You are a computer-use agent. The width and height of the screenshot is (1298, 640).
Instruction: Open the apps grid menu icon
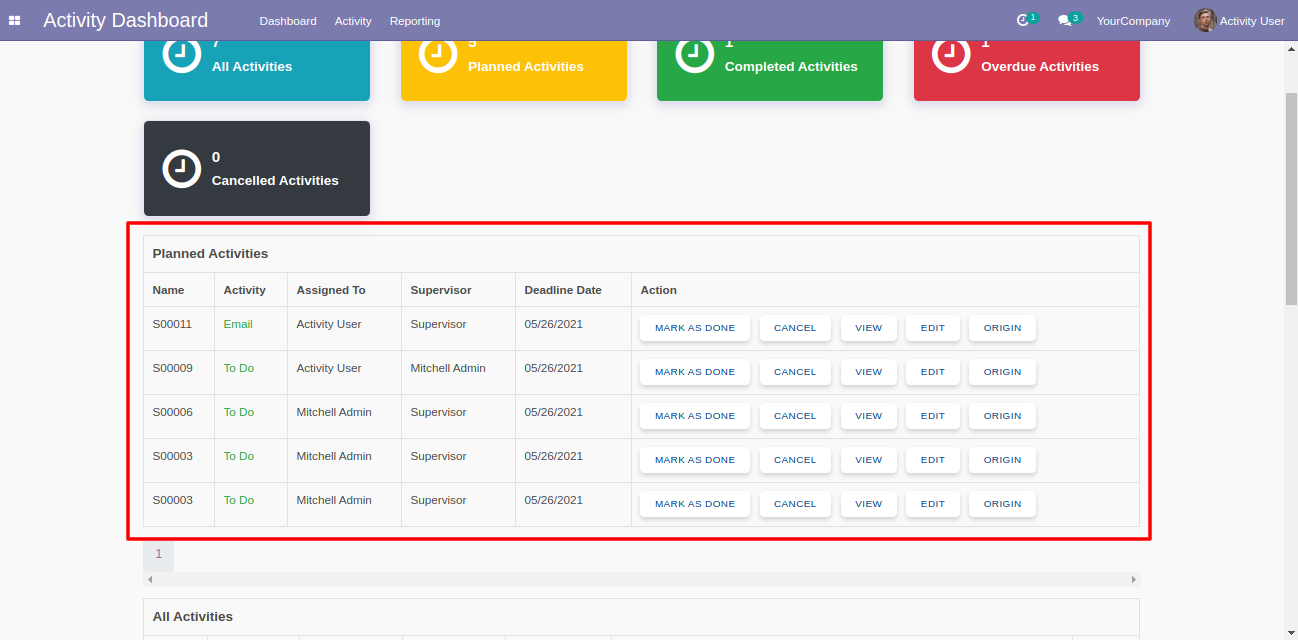(15, 21)
